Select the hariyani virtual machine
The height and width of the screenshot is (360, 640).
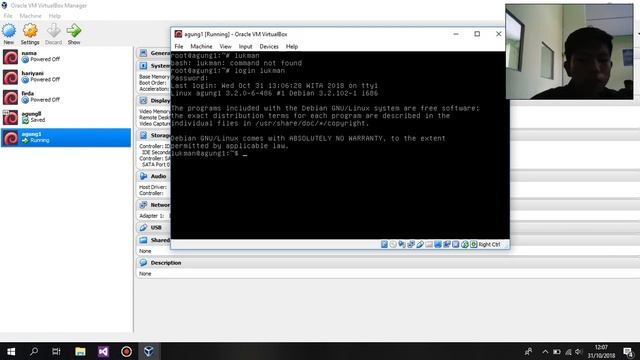click(x=66, y=77)
